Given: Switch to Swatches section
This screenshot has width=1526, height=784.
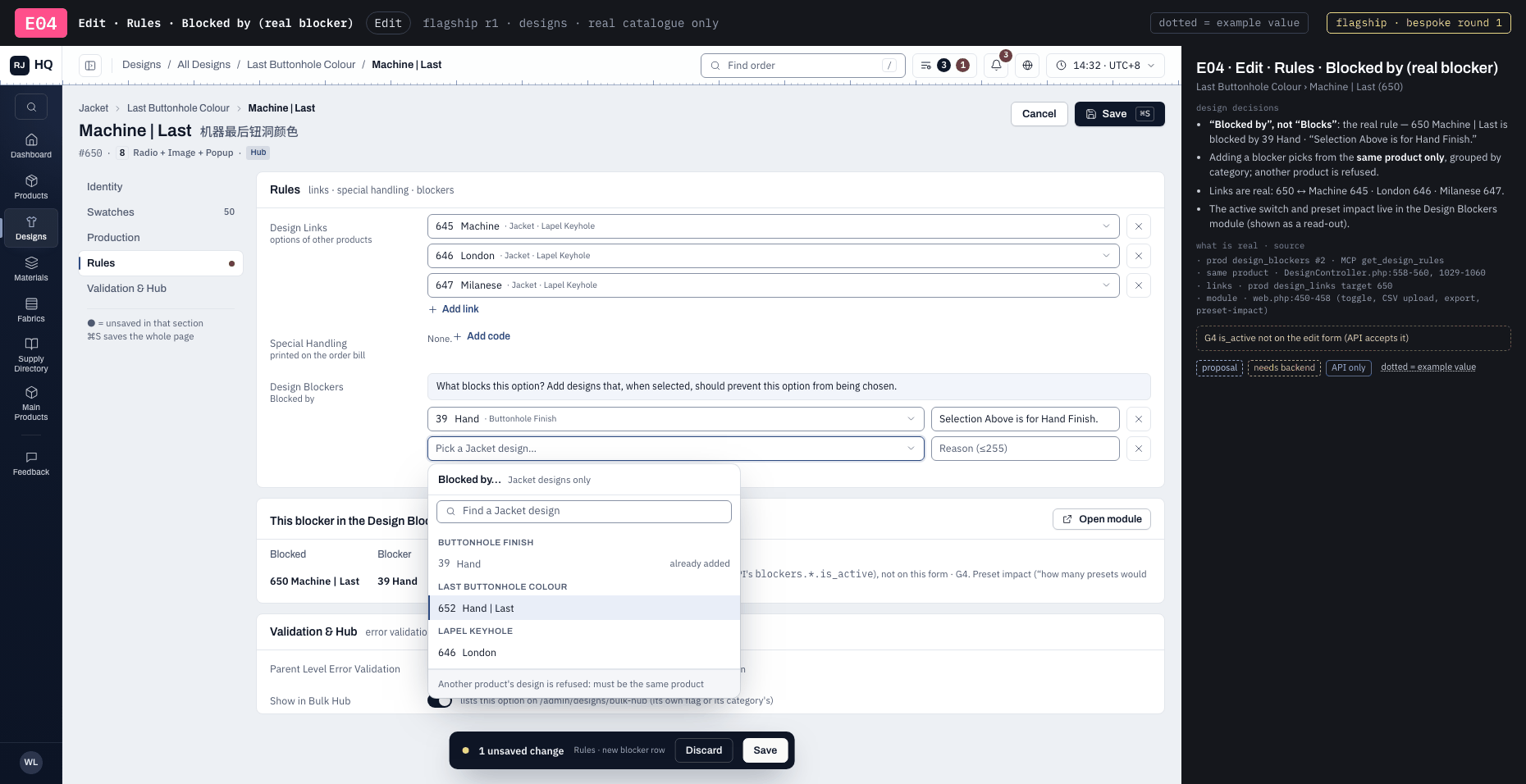Looking at the screenshot, I should coord(161,212).
